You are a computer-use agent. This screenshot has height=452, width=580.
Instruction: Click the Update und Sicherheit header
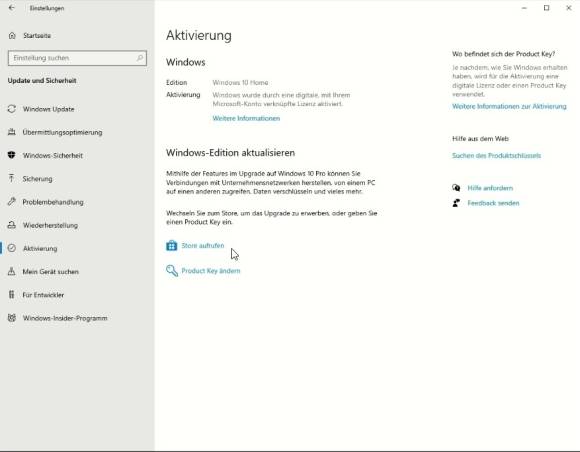[x=42, y=81]
